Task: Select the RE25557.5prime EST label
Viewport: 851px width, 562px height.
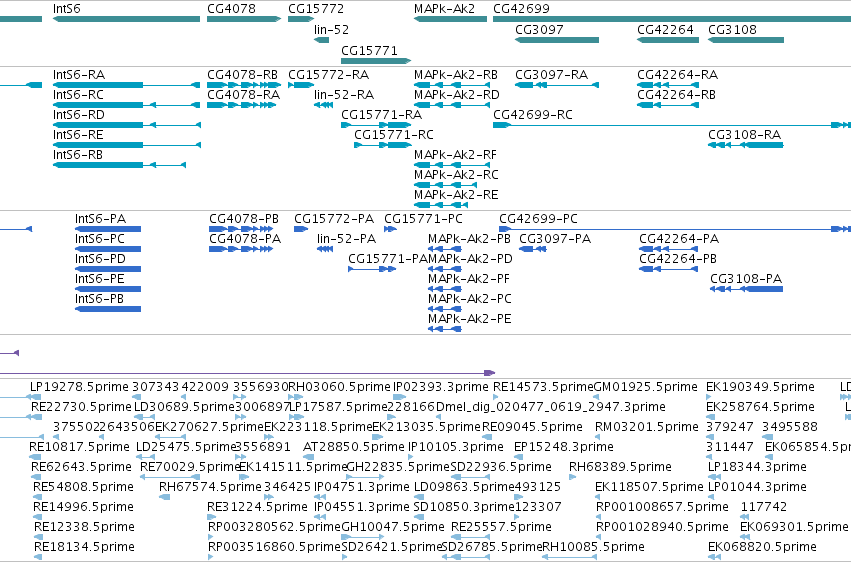Action: (501, 528)
